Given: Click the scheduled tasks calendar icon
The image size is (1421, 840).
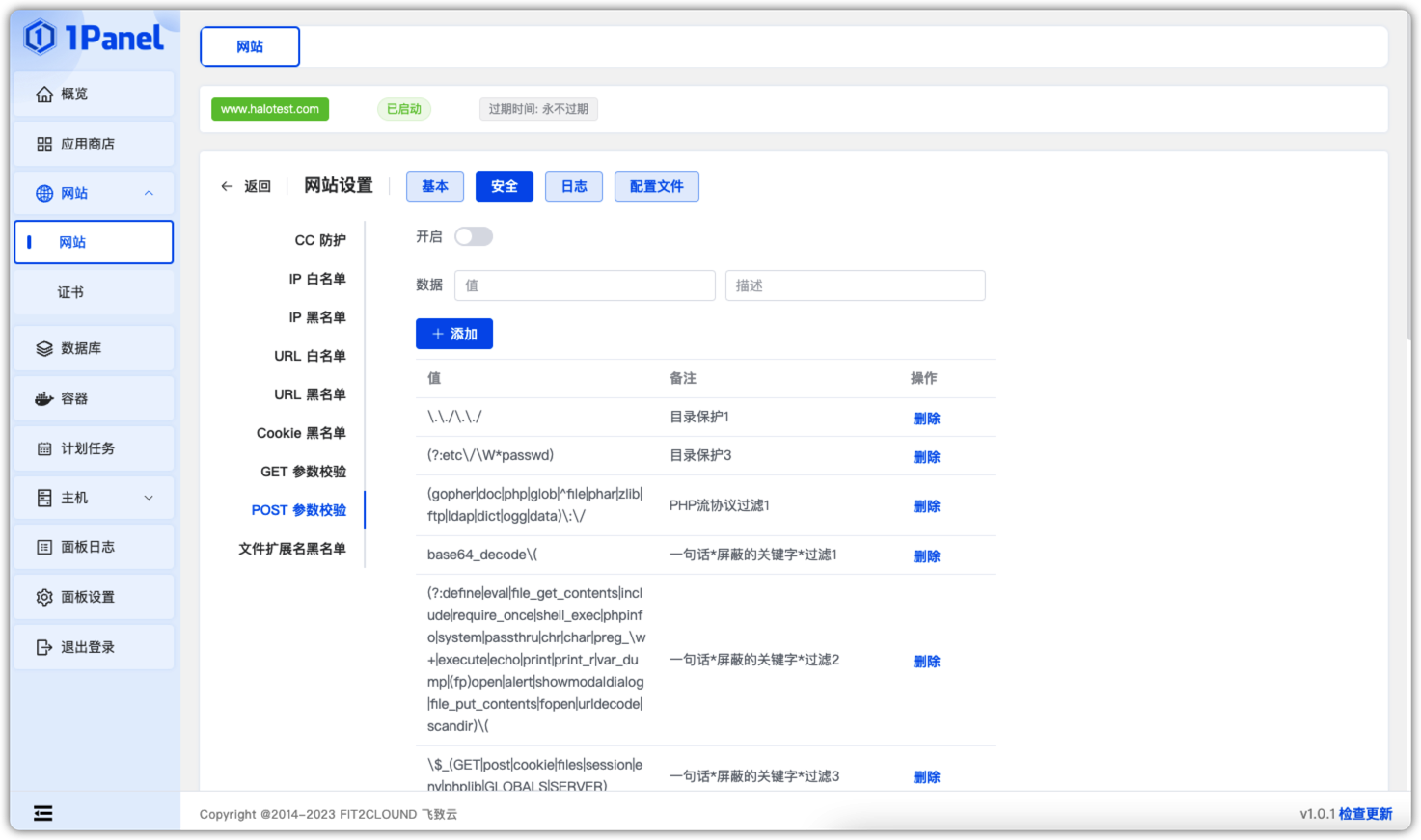Looking at the screenshot, I should click(x=44, y=448).
